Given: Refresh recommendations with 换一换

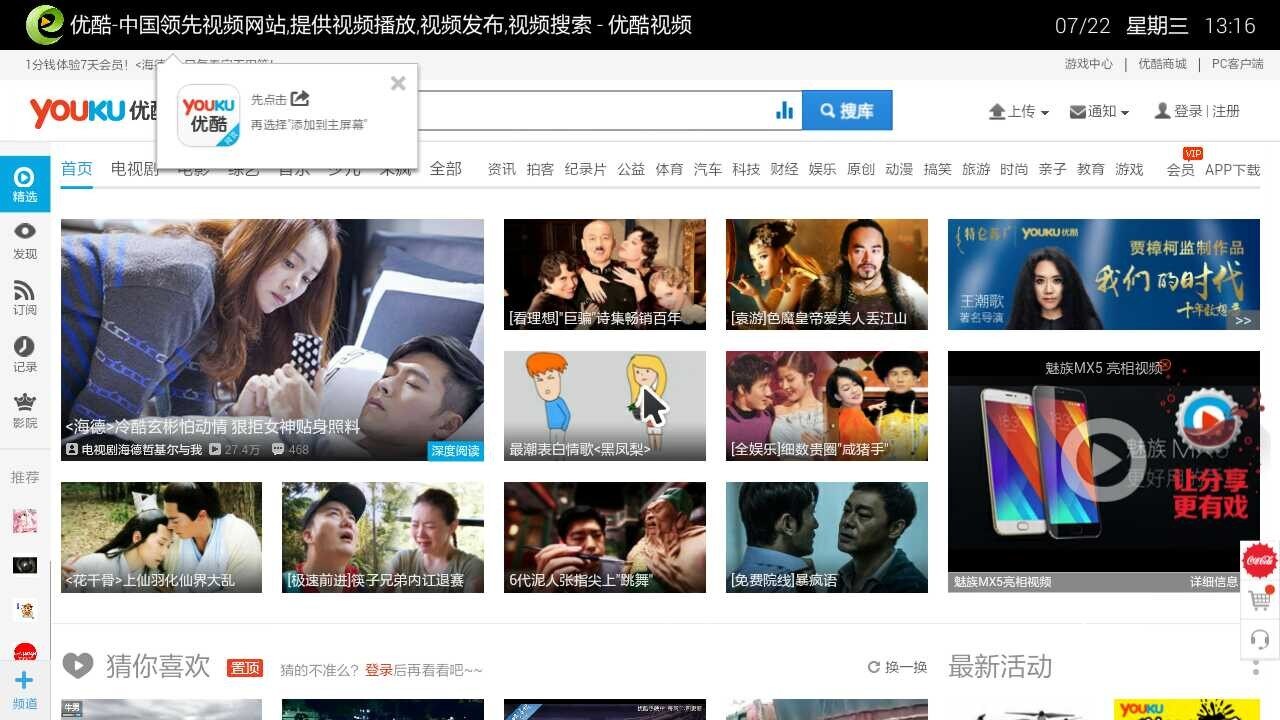Looking at the screenshot, I should coord(897,667).
